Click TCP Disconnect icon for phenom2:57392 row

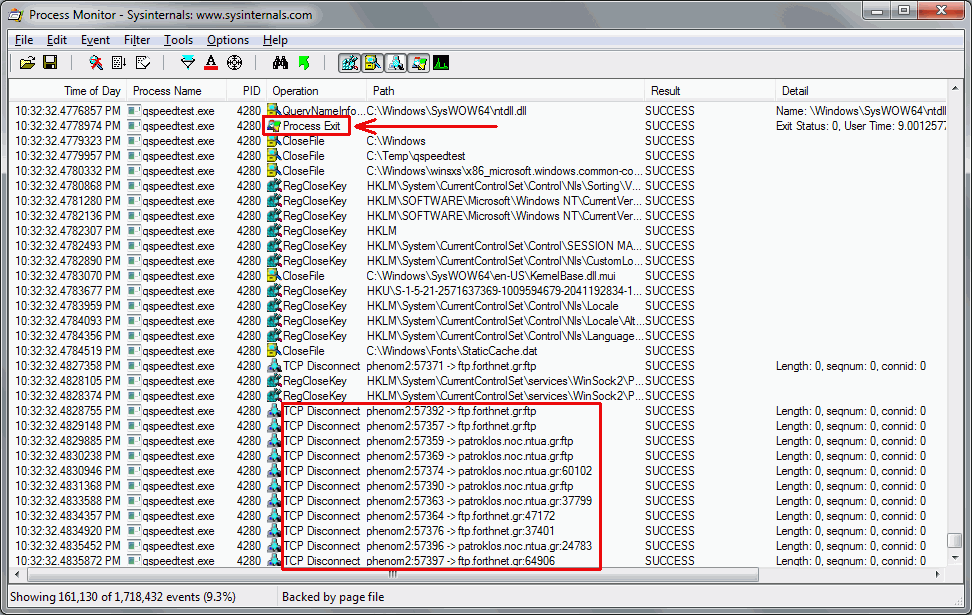click(x=274, y=410)
